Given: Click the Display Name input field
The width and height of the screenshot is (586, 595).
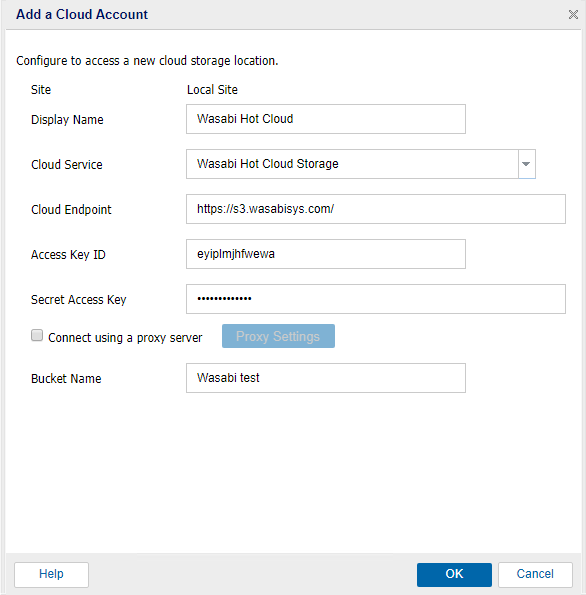Looking at the screenshot, I should pos(326,119).
